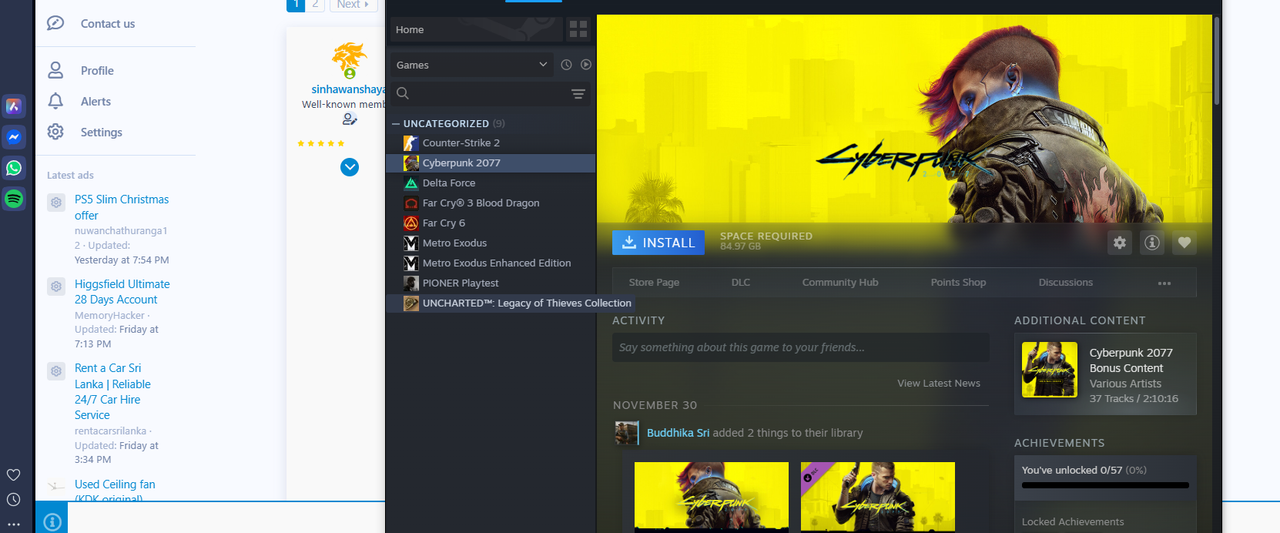Click the PIONER Playtest game icon
Viewport: 1280px width, 533px height.
[411, 283]
